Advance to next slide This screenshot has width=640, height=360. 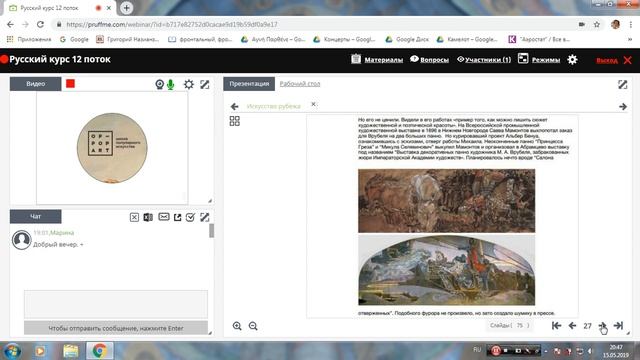[x=602, y=325]
